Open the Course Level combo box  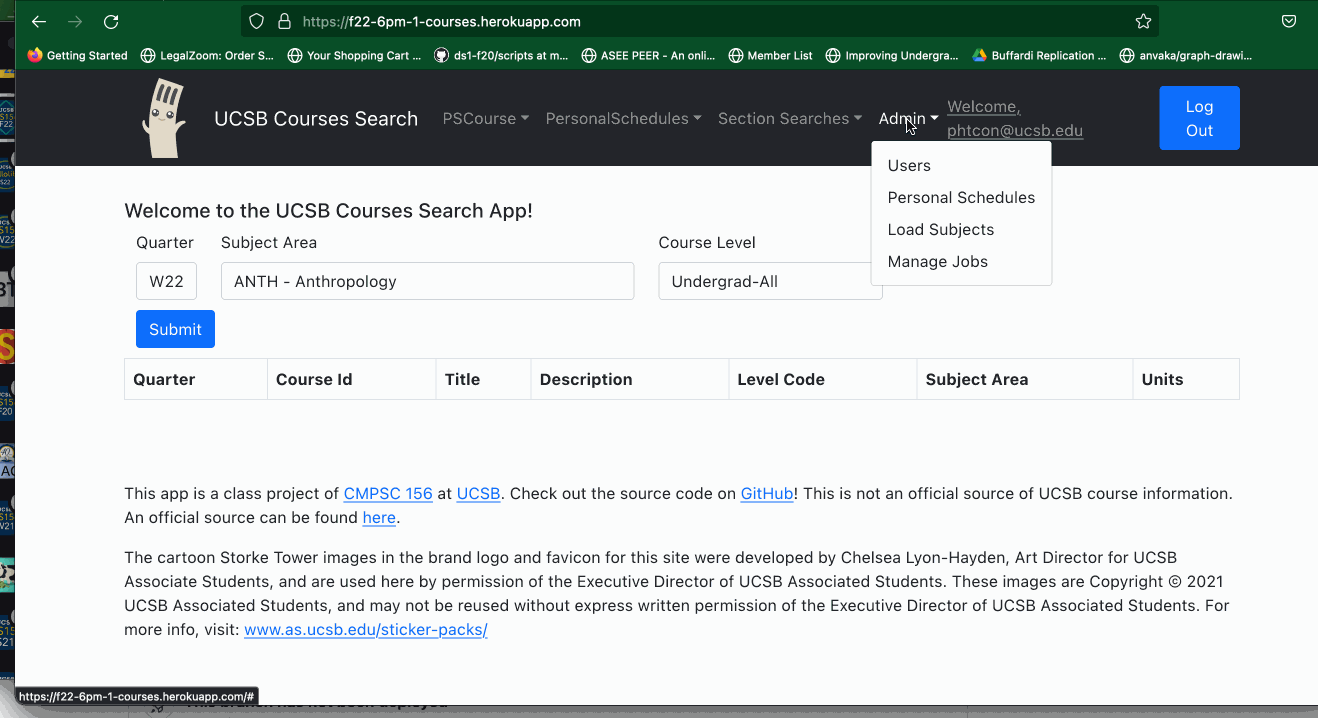(x=770, y=281)
